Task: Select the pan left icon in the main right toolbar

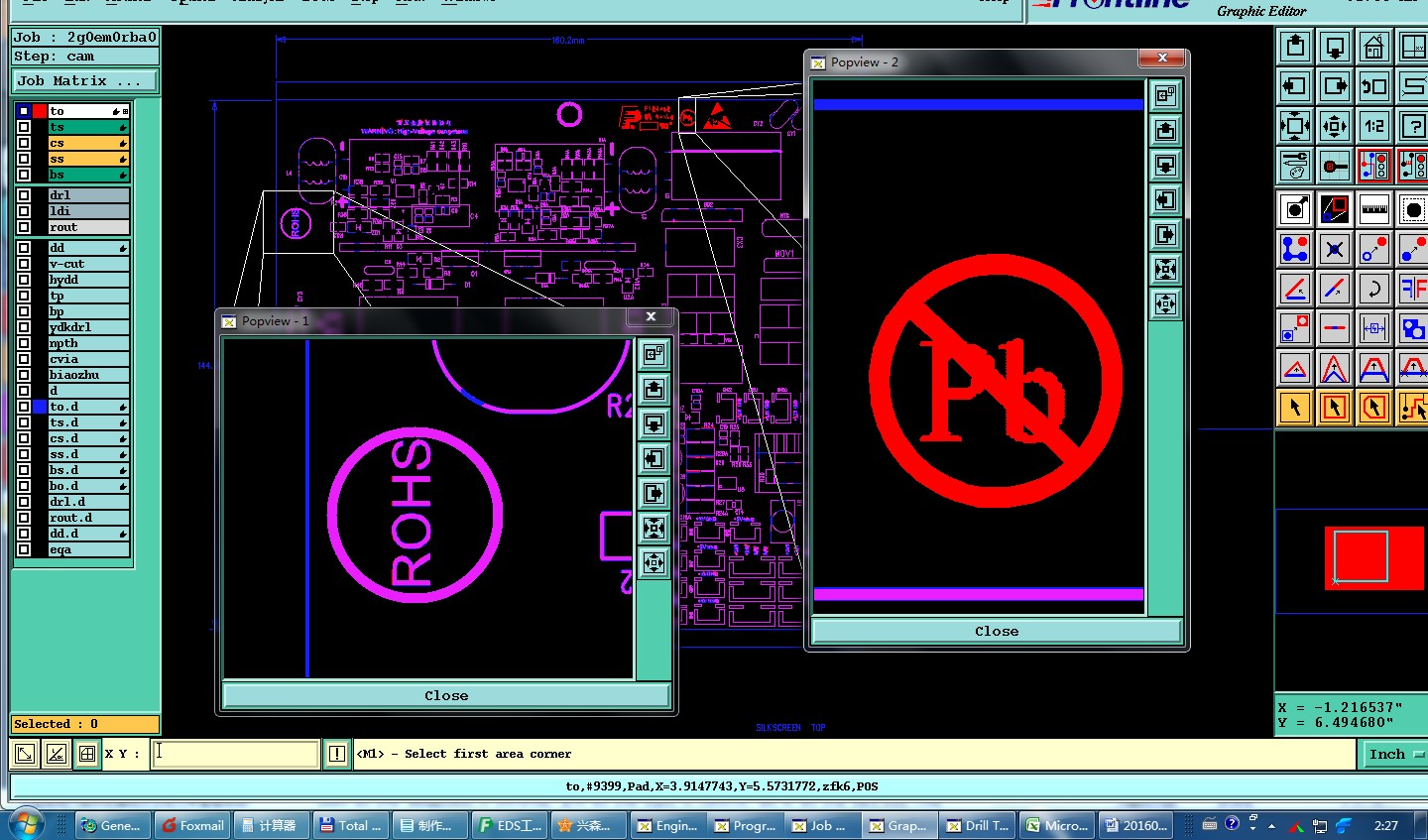Action: click(x=1295, y=86)
